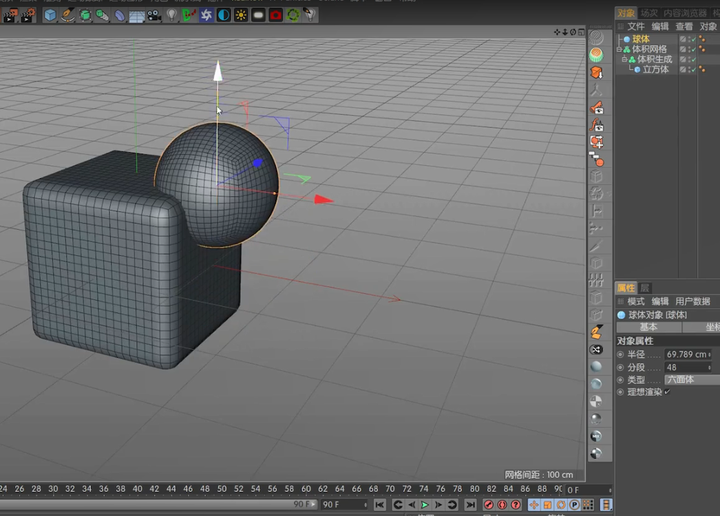Screen dimensions: 720x516
Task: Open the Spline Pen tool
Action: pyautogui.click(x=68, y=15)
